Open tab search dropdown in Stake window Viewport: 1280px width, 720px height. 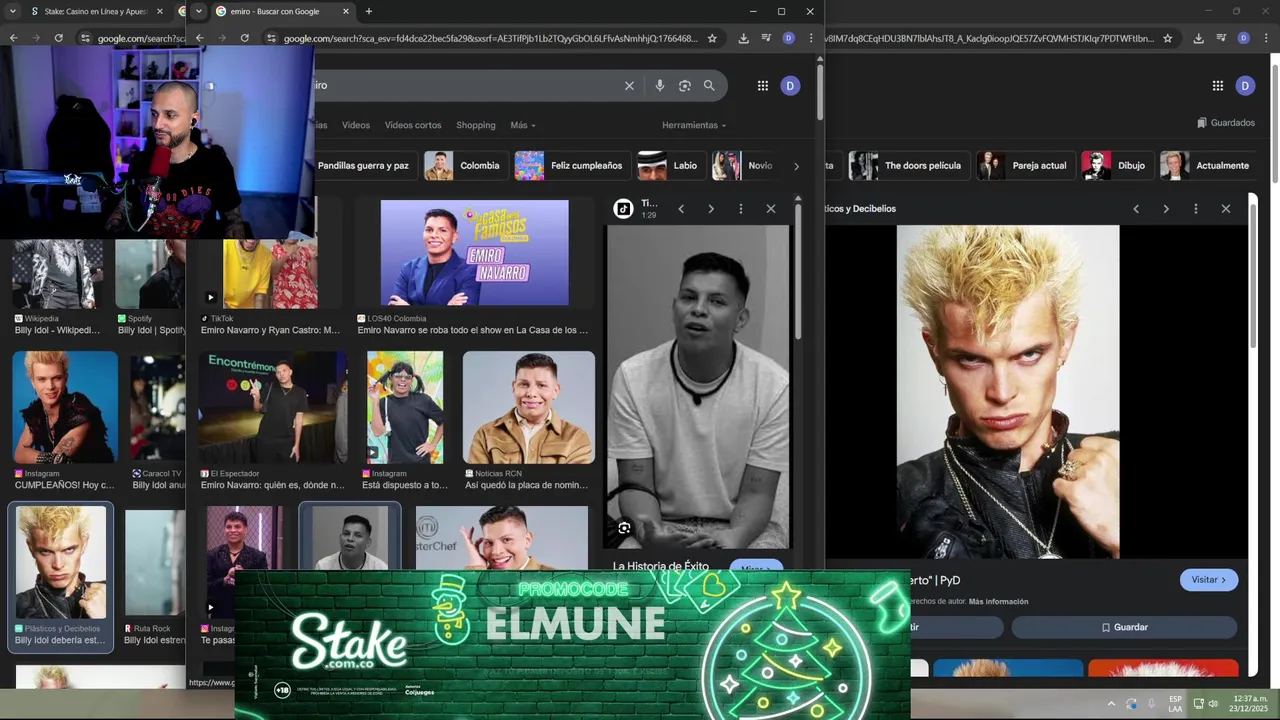tap(12, 11)
